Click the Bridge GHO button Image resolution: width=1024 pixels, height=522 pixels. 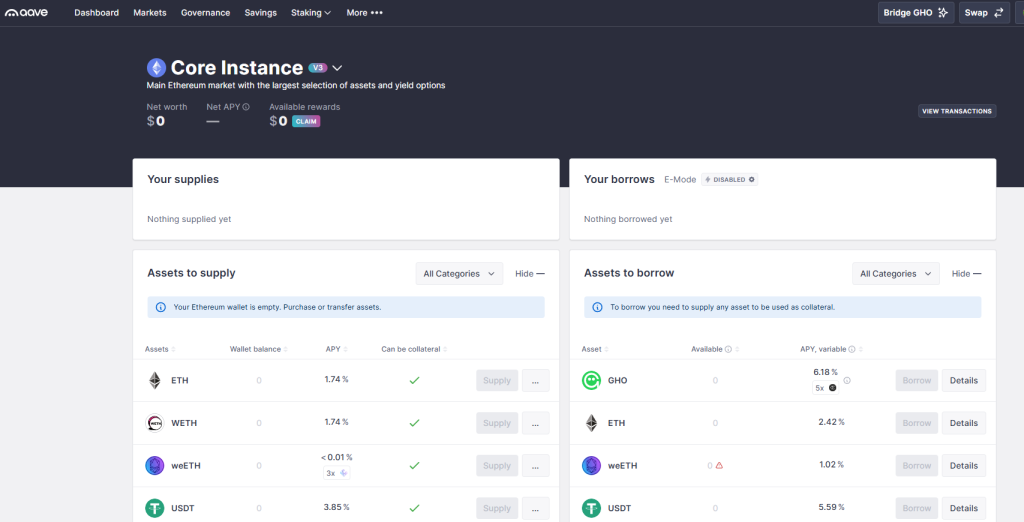click(x=915, y=13)
